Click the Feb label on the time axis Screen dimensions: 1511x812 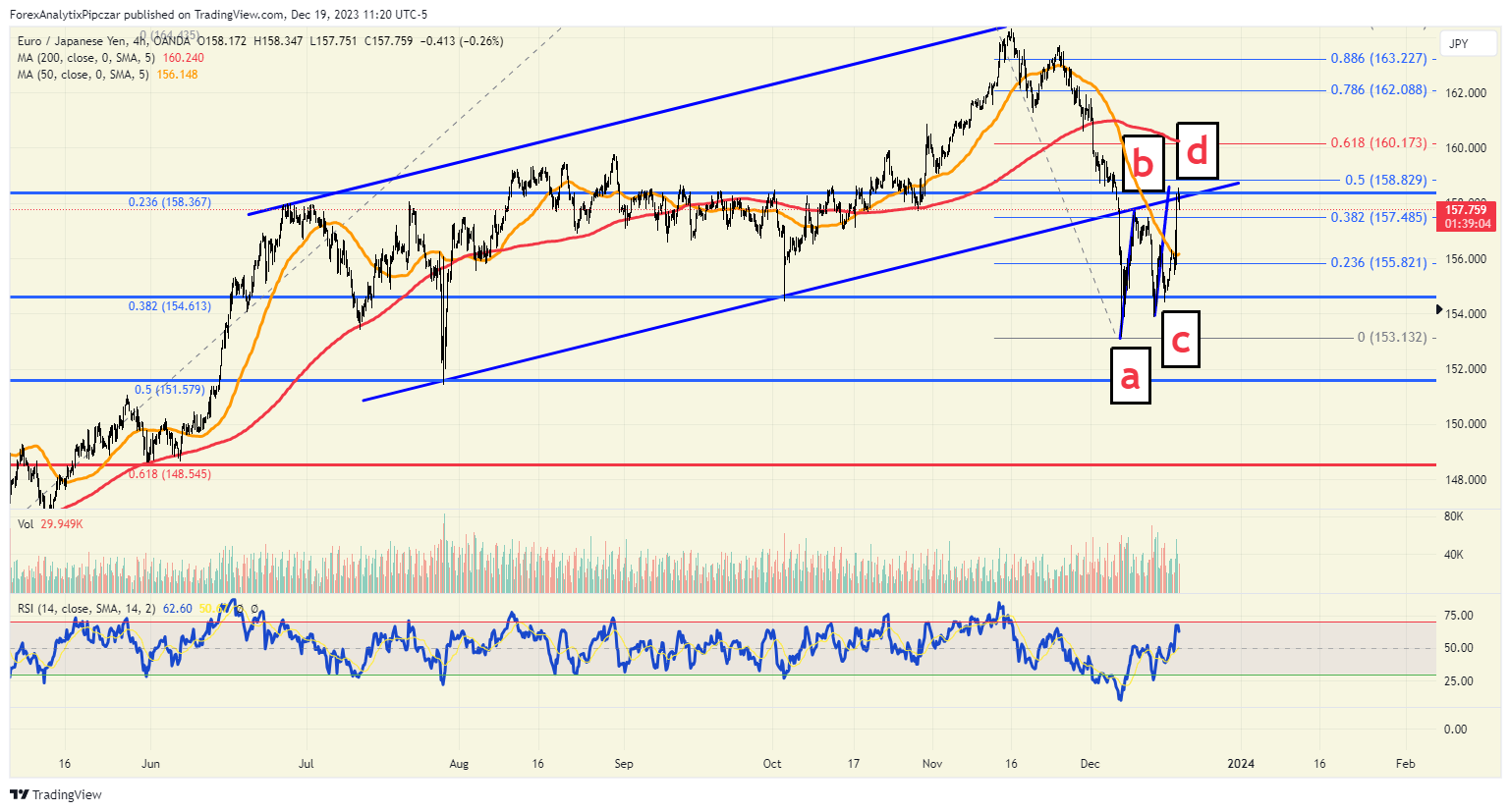coord(1406,764)
